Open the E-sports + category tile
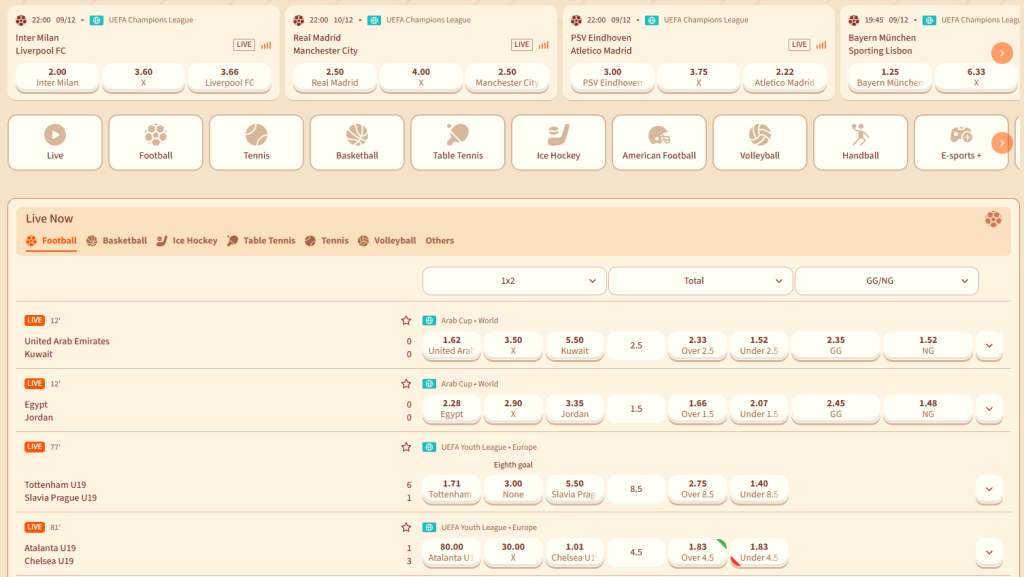 click(x=961, y=142)
